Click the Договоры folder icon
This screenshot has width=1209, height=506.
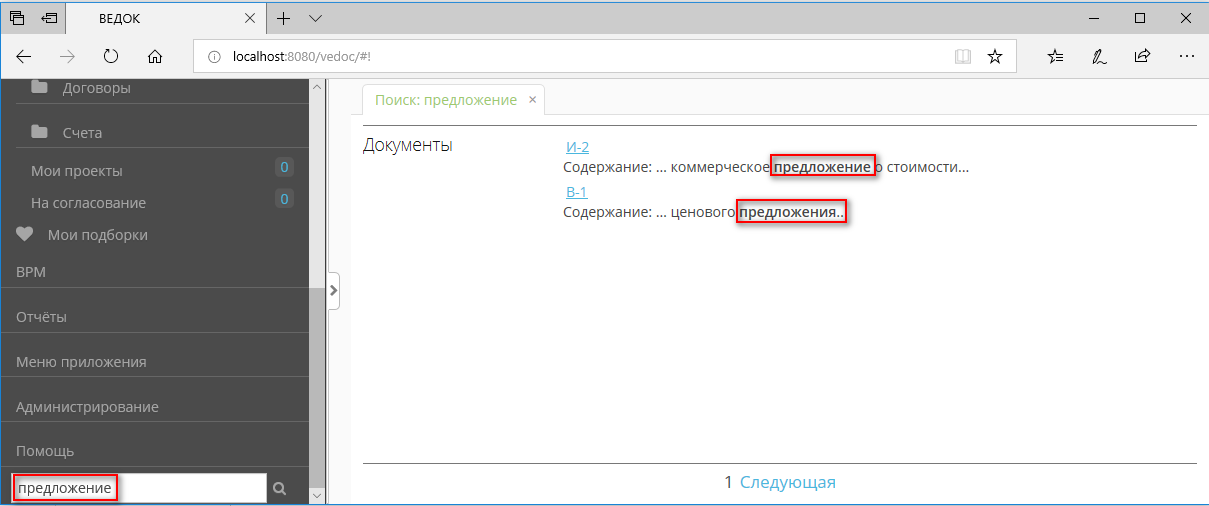[x=39, y=88]
